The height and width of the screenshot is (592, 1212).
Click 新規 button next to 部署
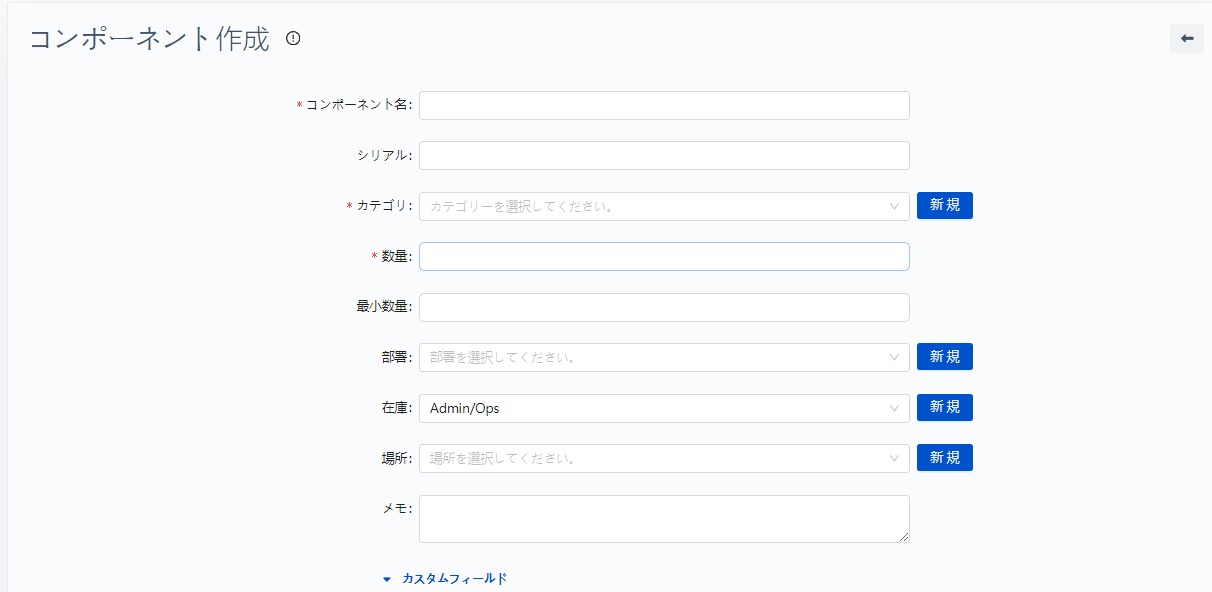(944, 356)
